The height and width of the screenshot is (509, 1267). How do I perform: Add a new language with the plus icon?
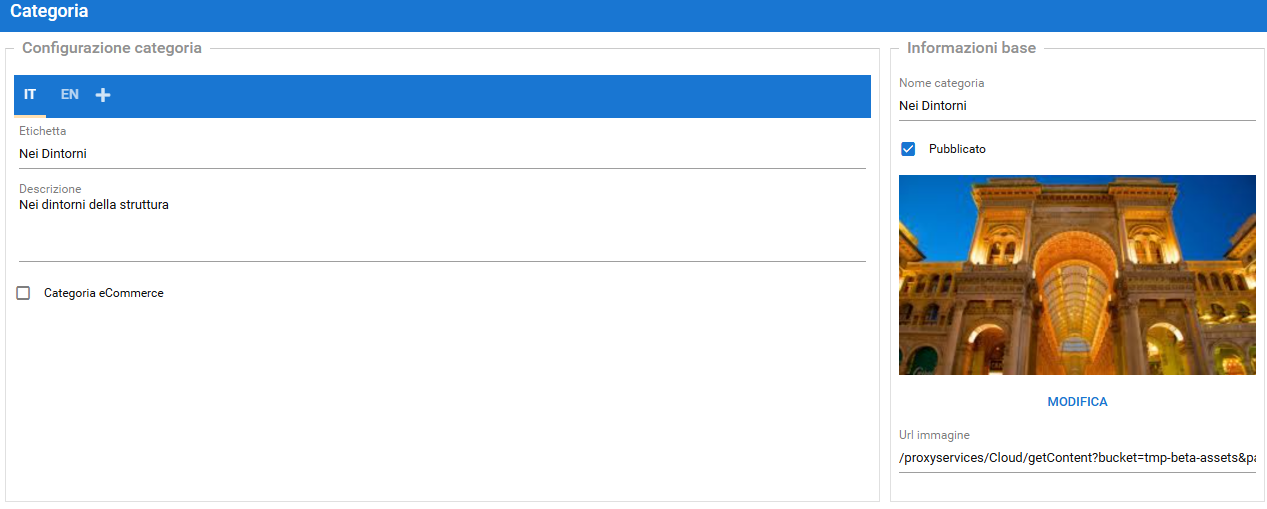point(103,95)
